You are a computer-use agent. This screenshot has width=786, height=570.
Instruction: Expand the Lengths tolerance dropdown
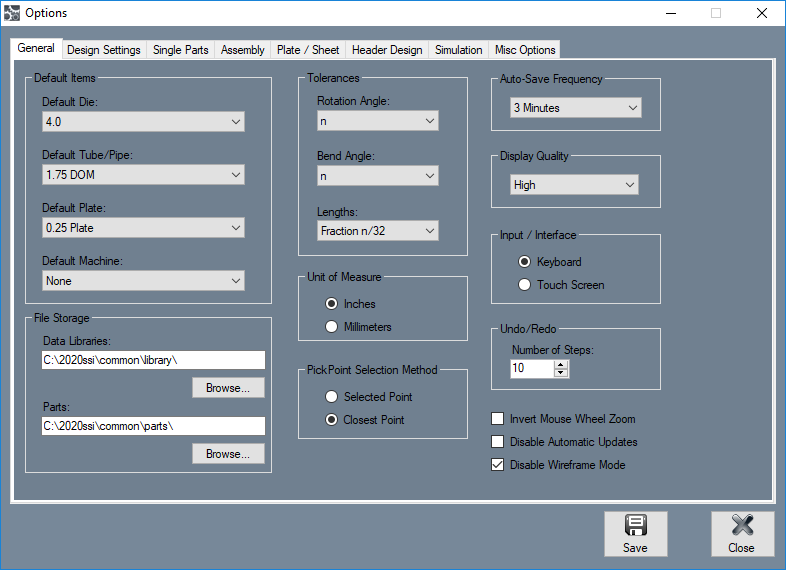(377, 231)
